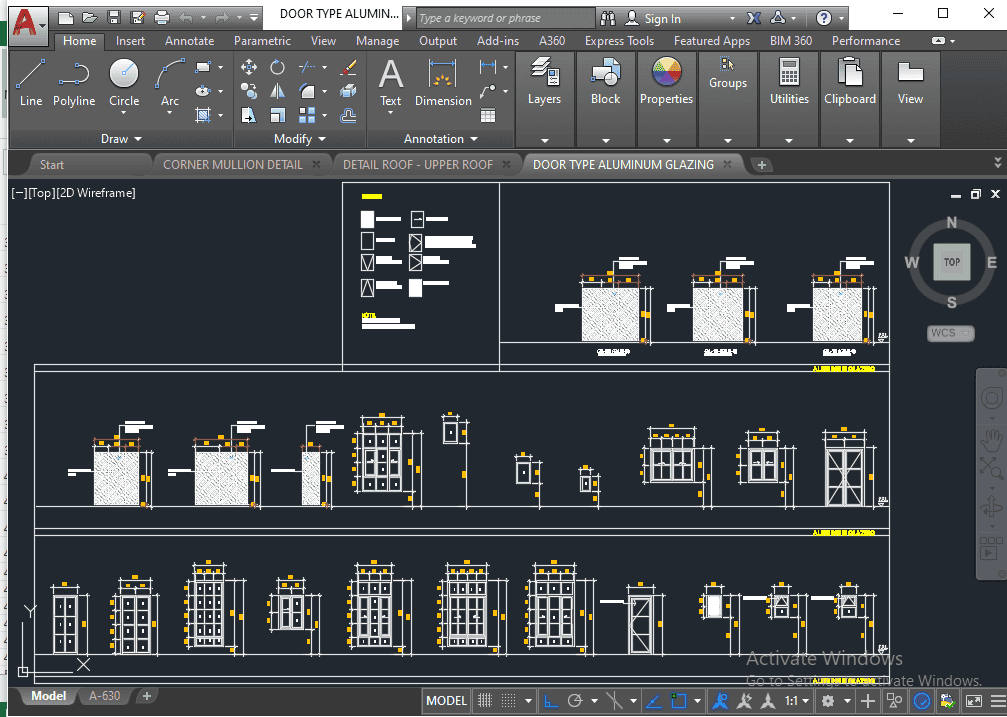Toggle drawing grid display in status bar
The image size is (1007, 717).
(485, 701)
